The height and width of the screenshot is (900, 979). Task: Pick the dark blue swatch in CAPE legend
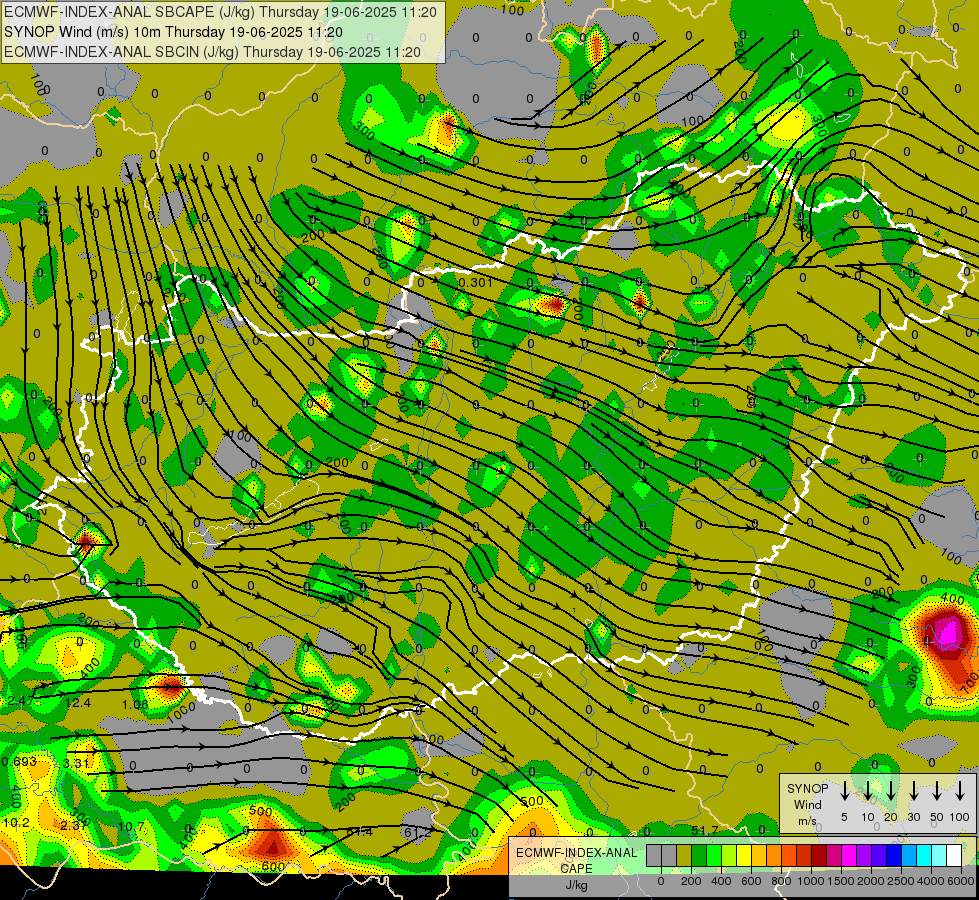[x=895, y=855]
